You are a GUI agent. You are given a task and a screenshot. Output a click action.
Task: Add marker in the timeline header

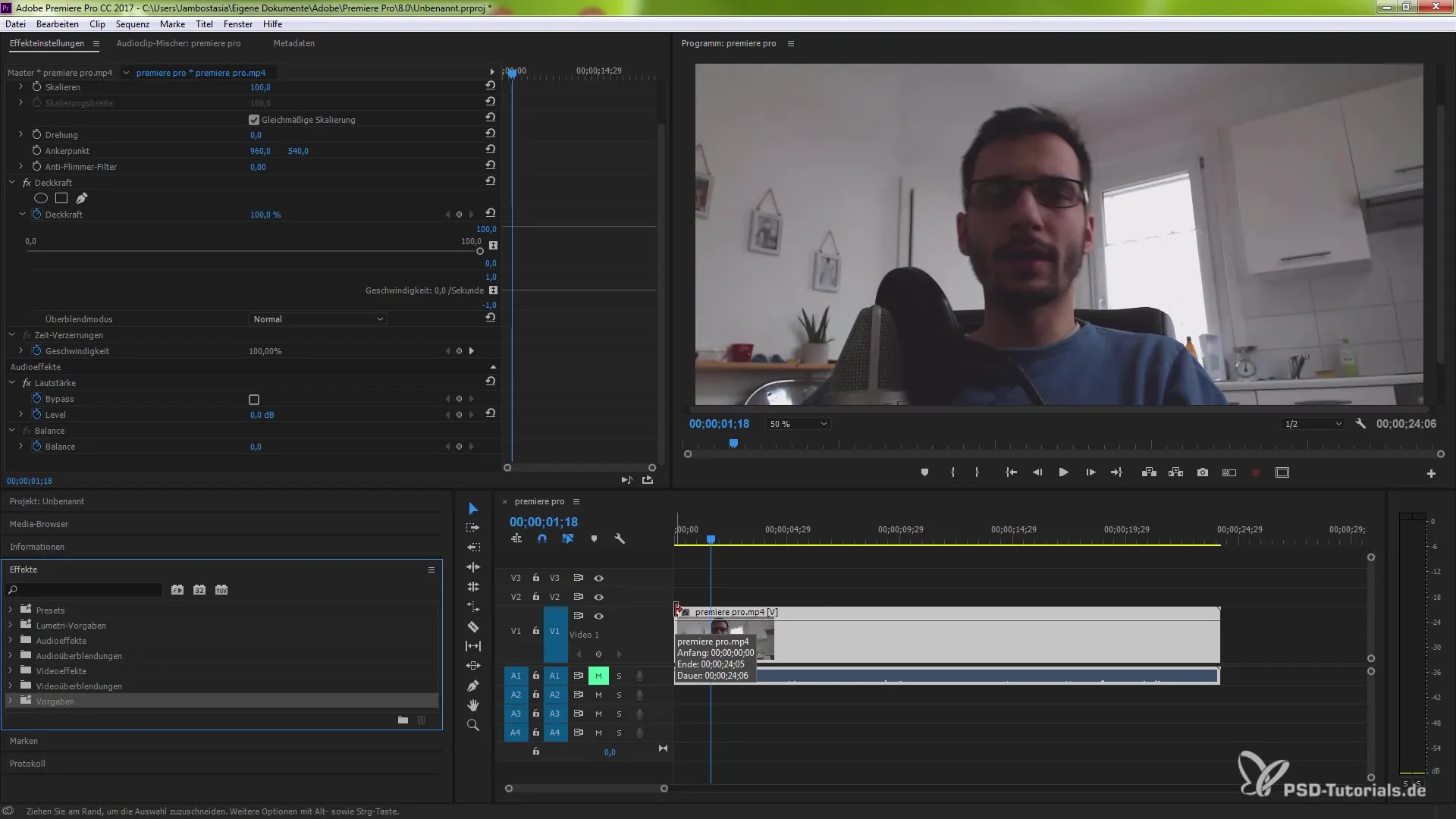594,538
